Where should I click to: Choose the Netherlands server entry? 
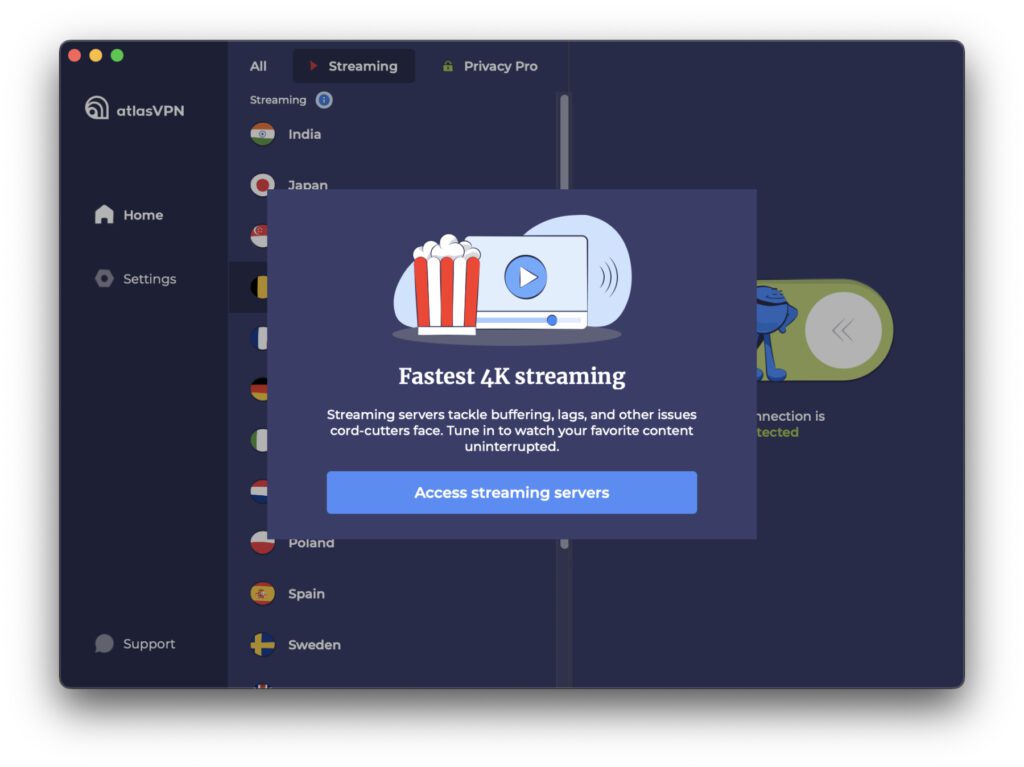(262, 491)
